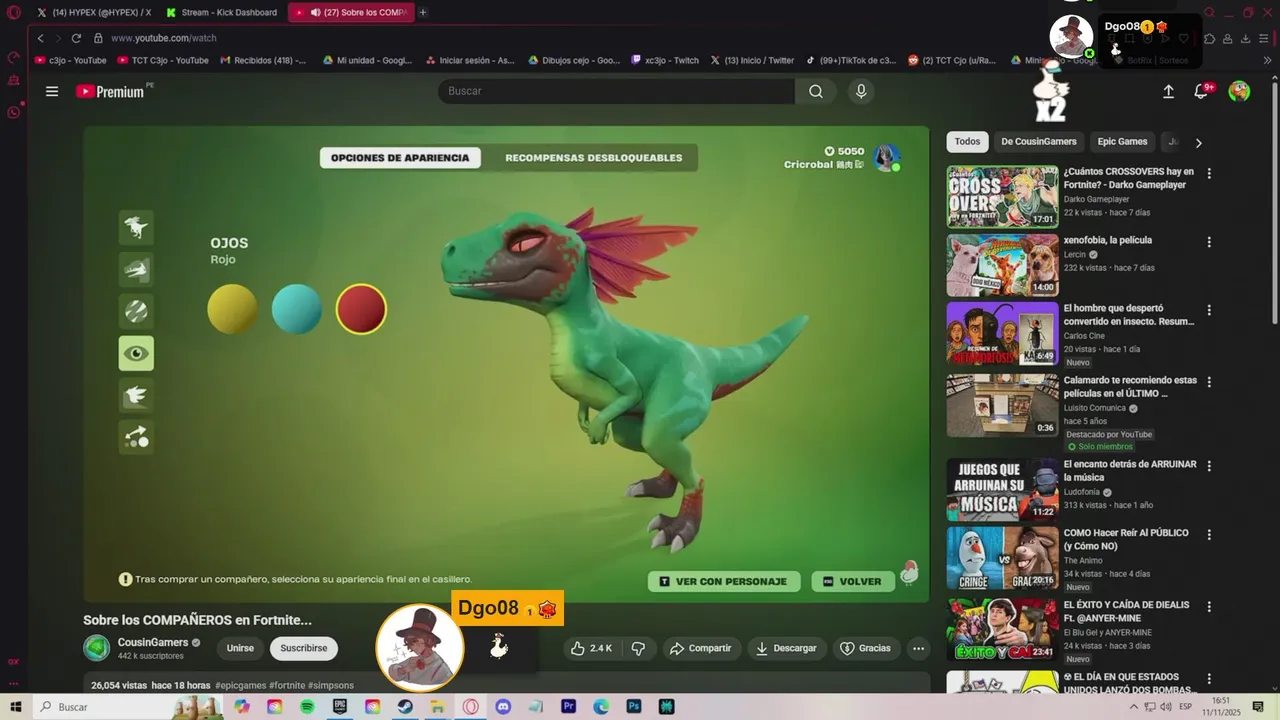The height and width of the screenshot is (720, 1280).
Task: Open Premiere Pro from the taskbar
Action: coord(568,707)
